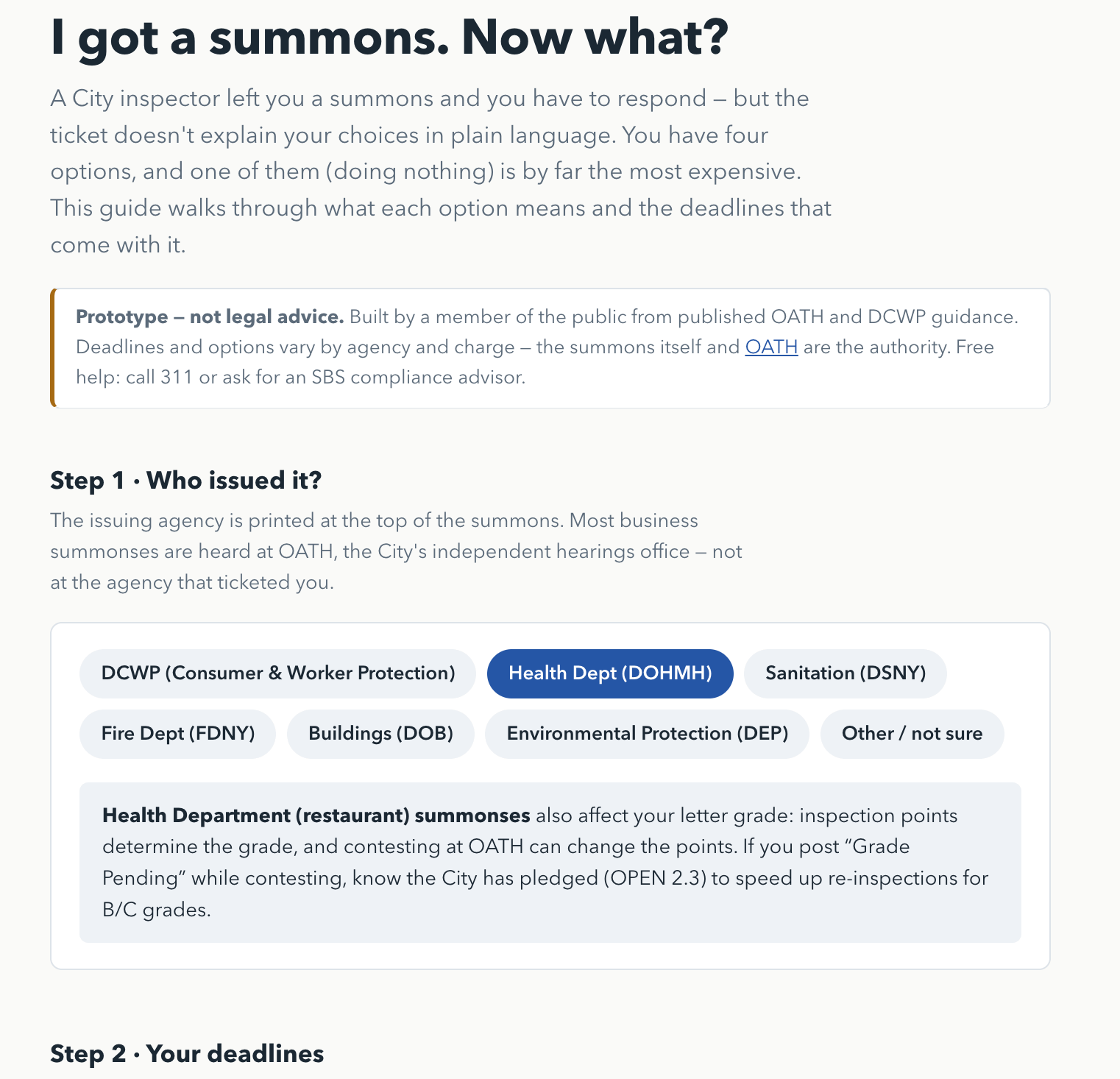
Task: Click the 'Step 1 · Who issued it?' heading
Action: coord(186,481)
